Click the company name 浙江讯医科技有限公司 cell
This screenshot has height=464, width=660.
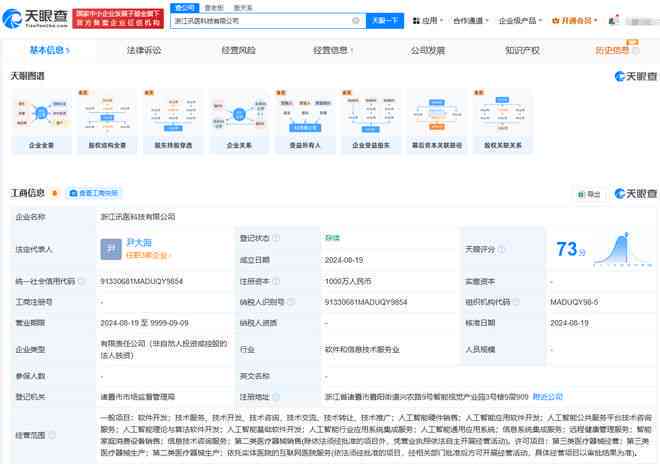138,217
